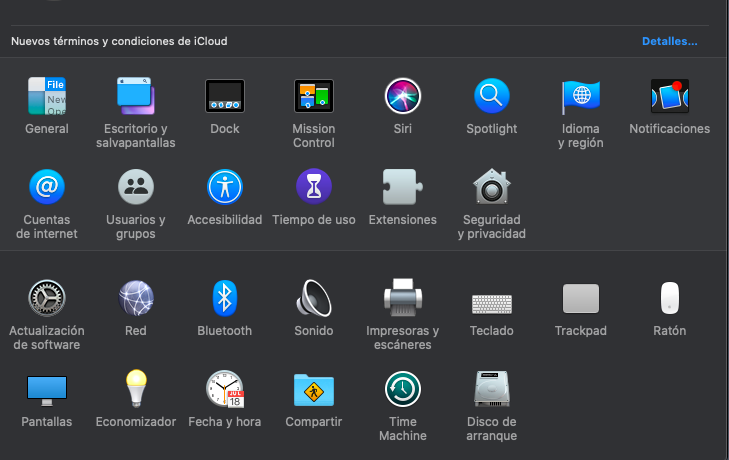This screenshot has height=460, width=729.
Task: Open Accesibilidad preferences
Action: [x=225, y=187]
